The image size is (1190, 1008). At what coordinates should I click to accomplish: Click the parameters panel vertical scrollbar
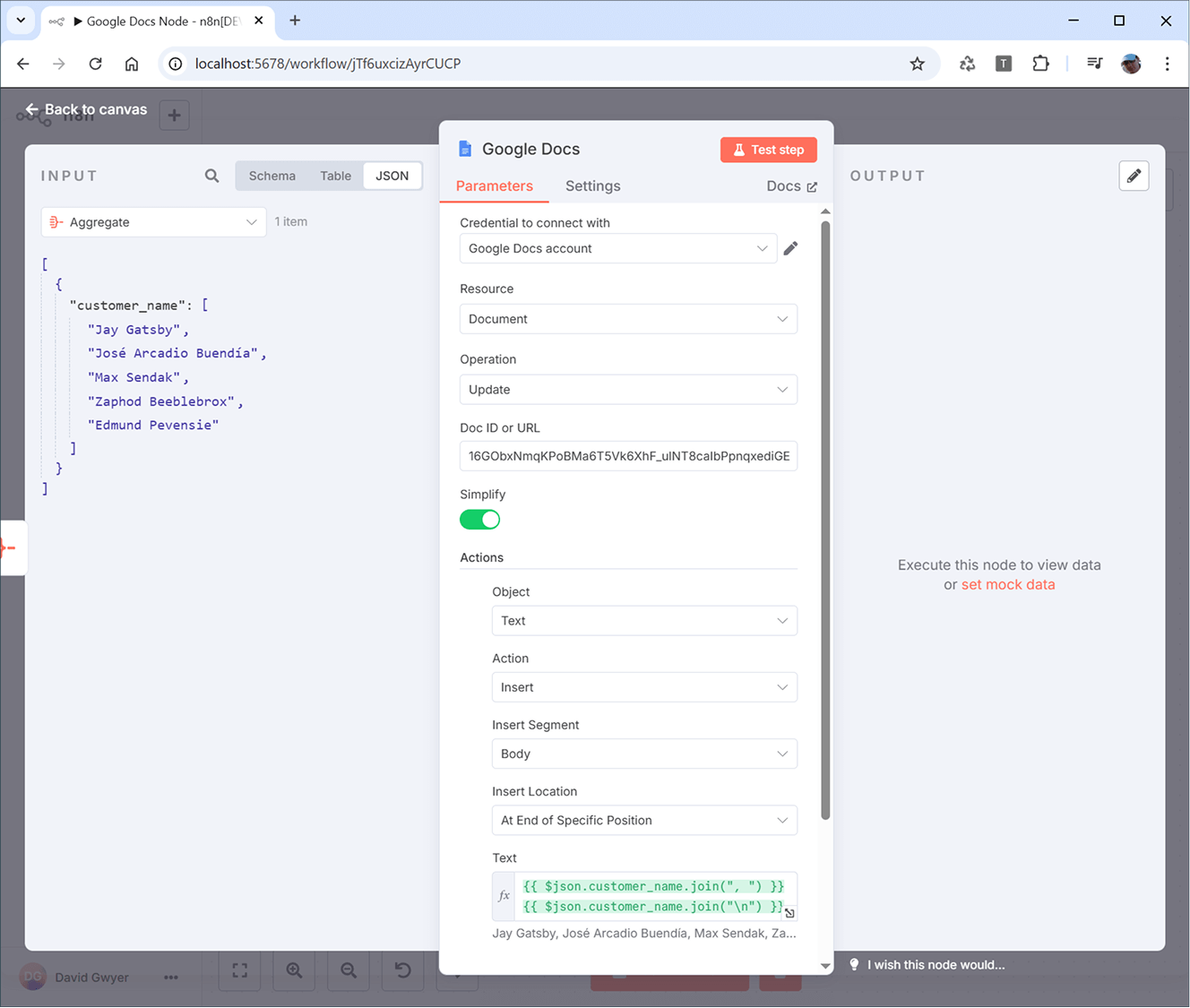825,520
